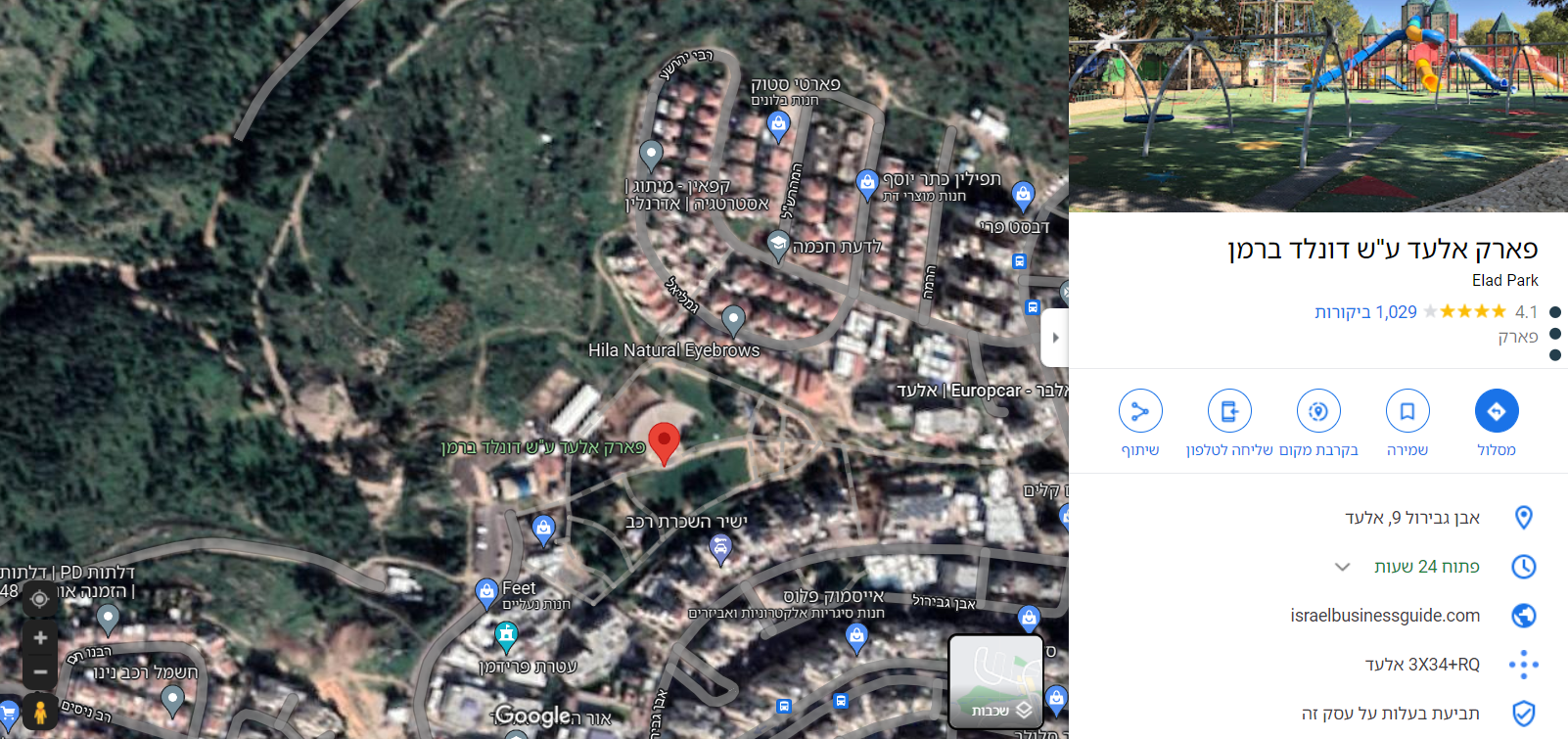Open the playground photo of Elad Park

click(x=1318, y=106)
